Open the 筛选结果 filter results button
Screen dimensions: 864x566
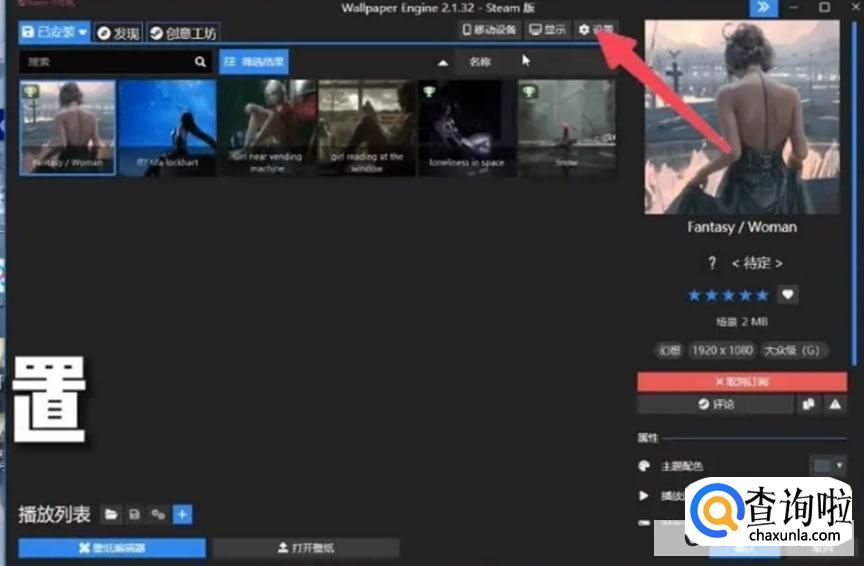pos(254,62)
